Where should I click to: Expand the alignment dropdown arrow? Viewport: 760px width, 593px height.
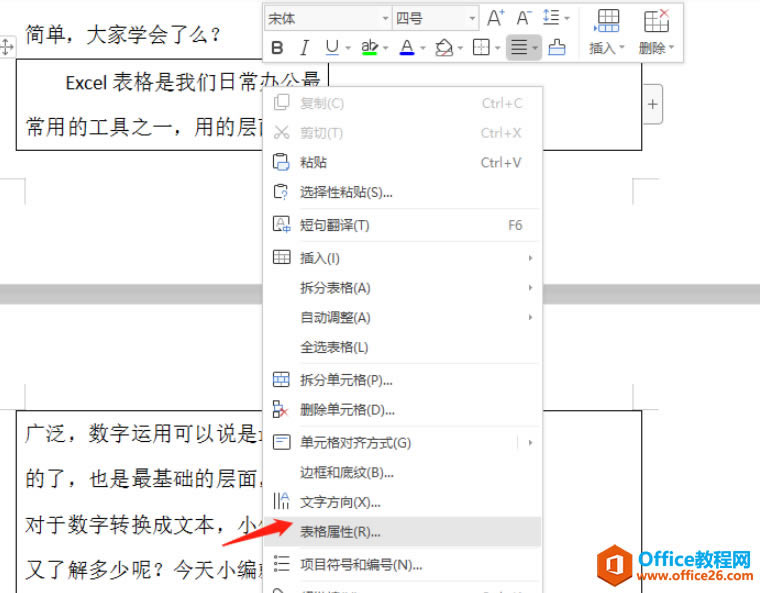click(535, 48)
